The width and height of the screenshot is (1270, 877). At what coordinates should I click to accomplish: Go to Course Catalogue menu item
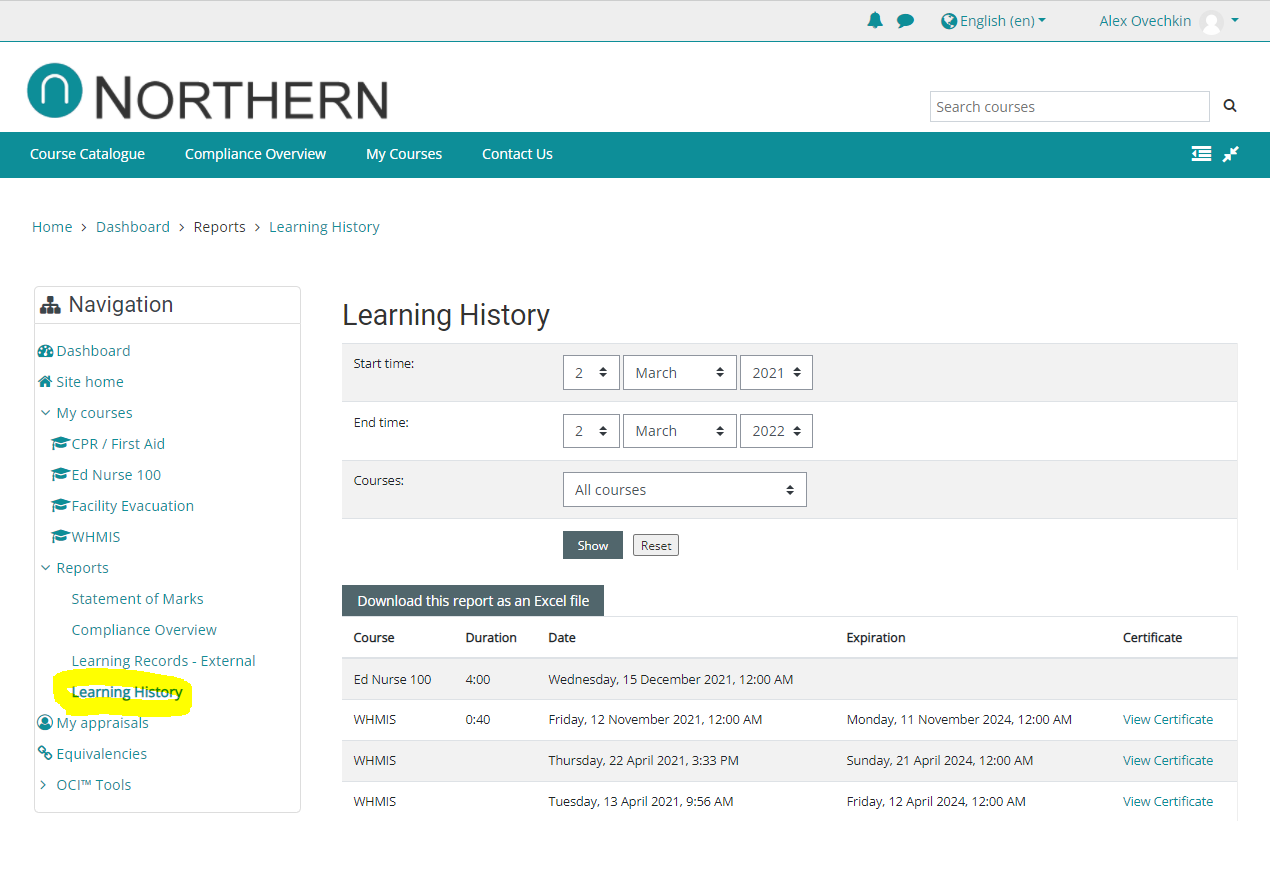pos(87,154)
